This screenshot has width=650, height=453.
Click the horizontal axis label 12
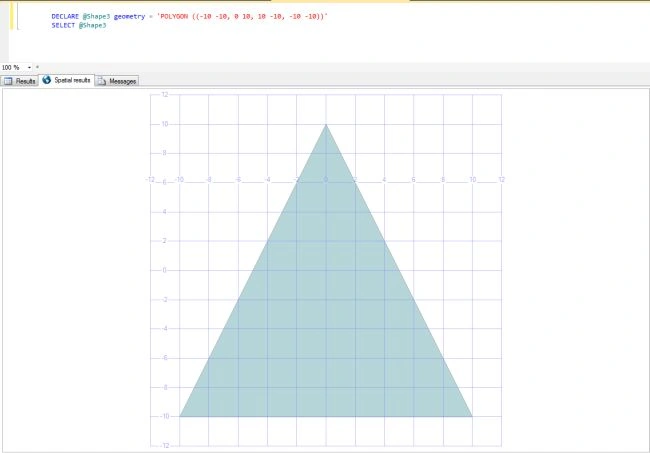point(502,179)
